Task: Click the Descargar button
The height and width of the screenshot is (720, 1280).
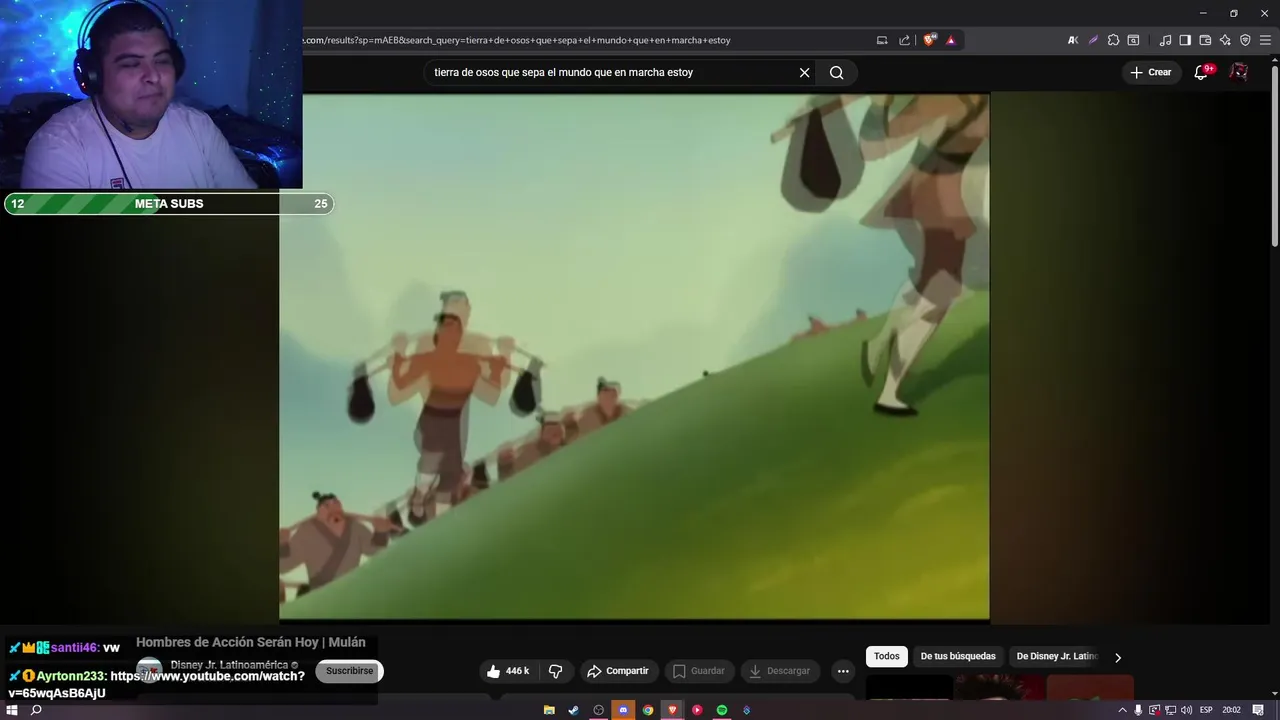Action: (x=779, y=671)
